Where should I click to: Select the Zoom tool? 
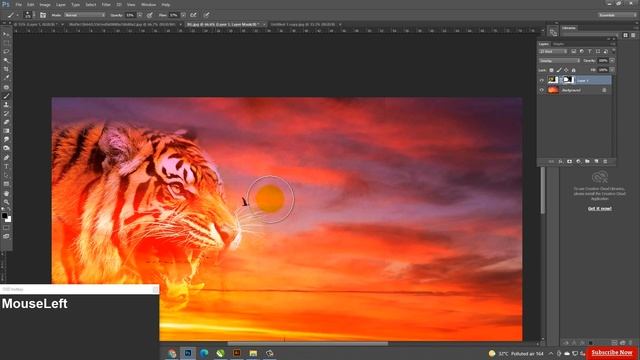(x=6, y=202)
